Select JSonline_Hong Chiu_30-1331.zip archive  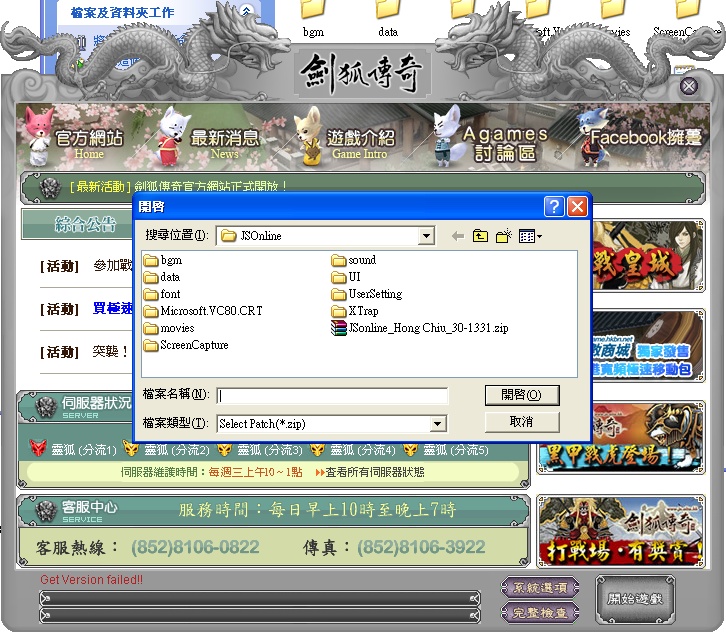coord(420,328)
